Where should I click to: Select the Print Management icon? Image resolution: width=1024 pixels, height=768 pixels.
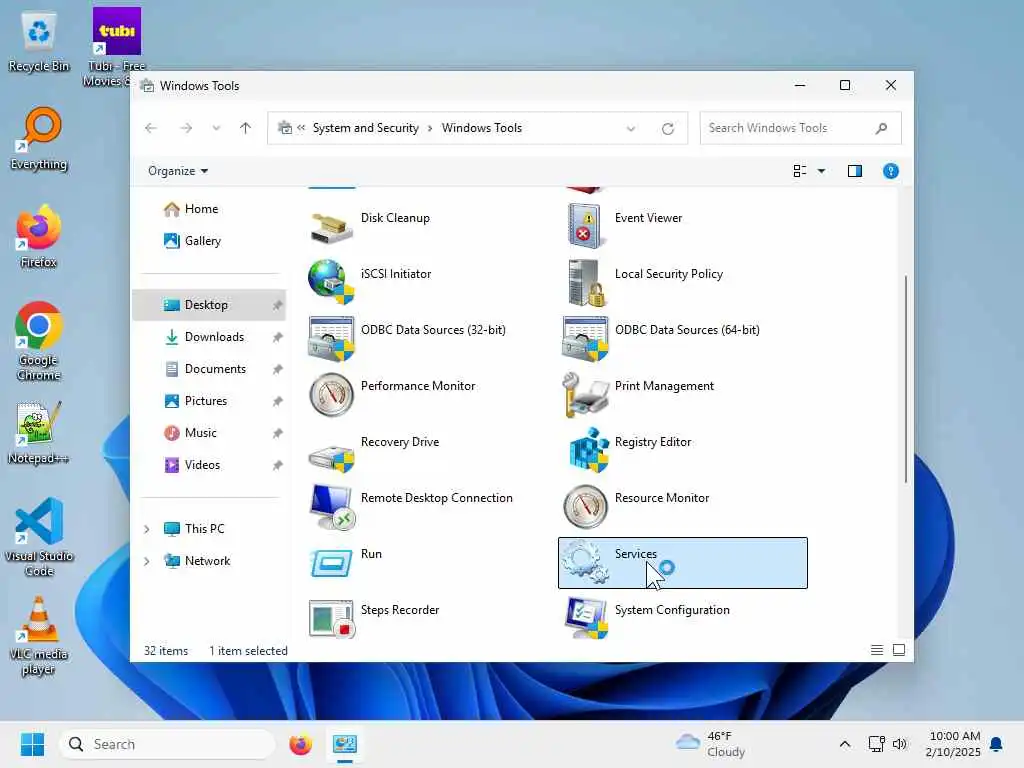585,395
